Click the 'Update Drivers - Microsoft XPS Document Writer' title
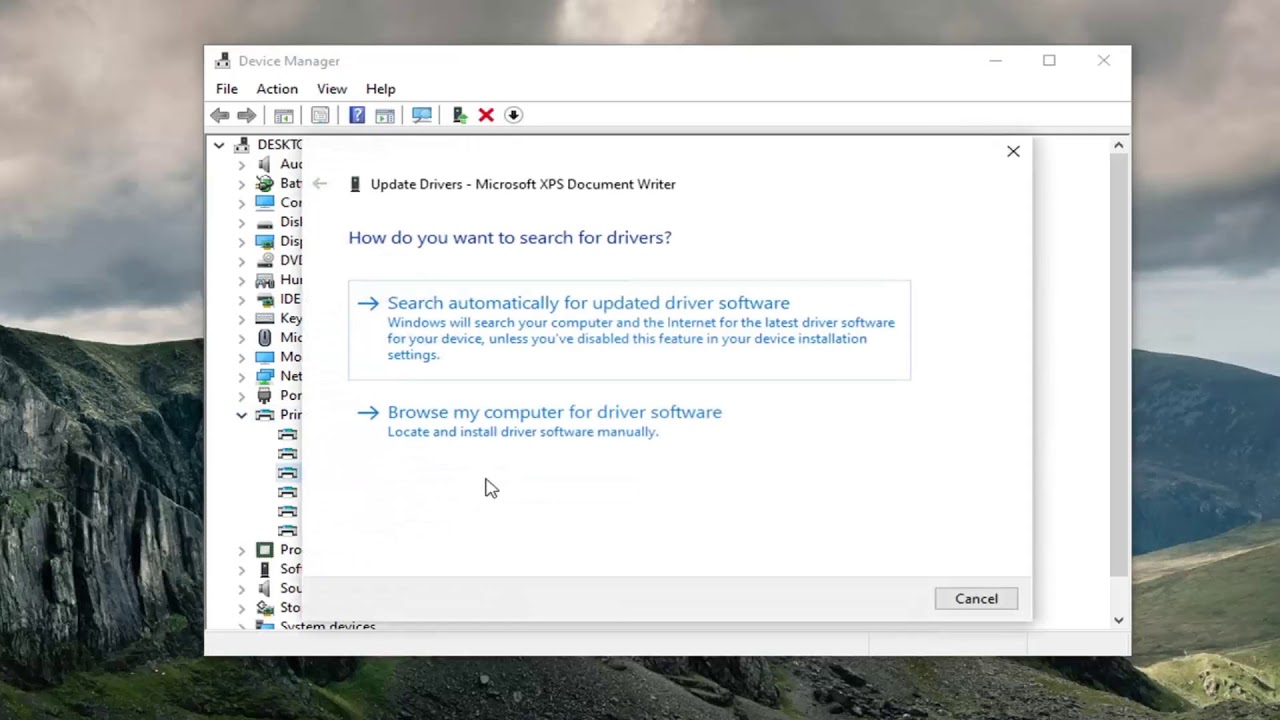The height and width of the screenshot is (720, 1280). (523, 184)
